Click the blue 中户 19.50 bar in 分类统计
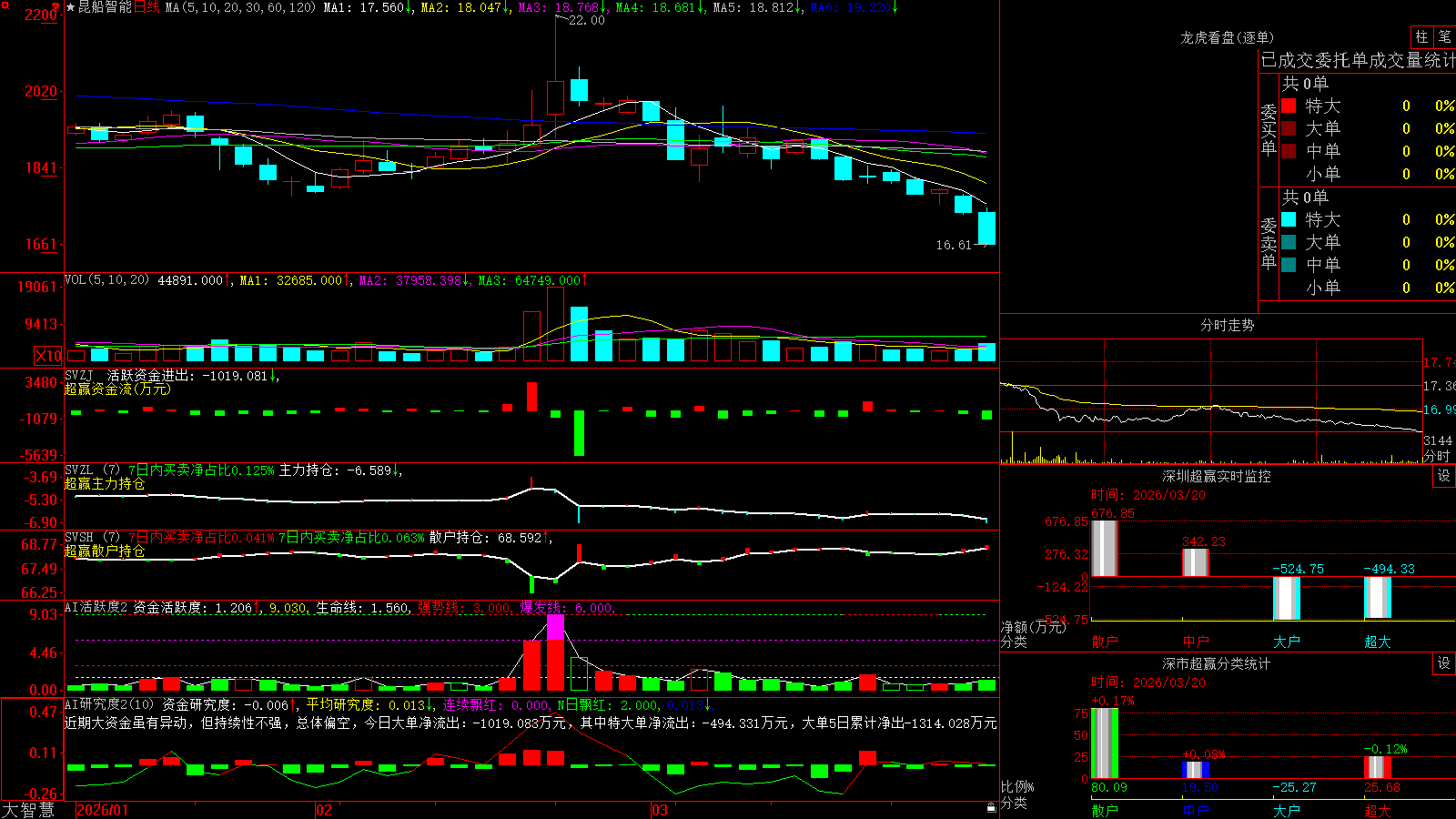1456x819 pixels. click(1196, 770)
